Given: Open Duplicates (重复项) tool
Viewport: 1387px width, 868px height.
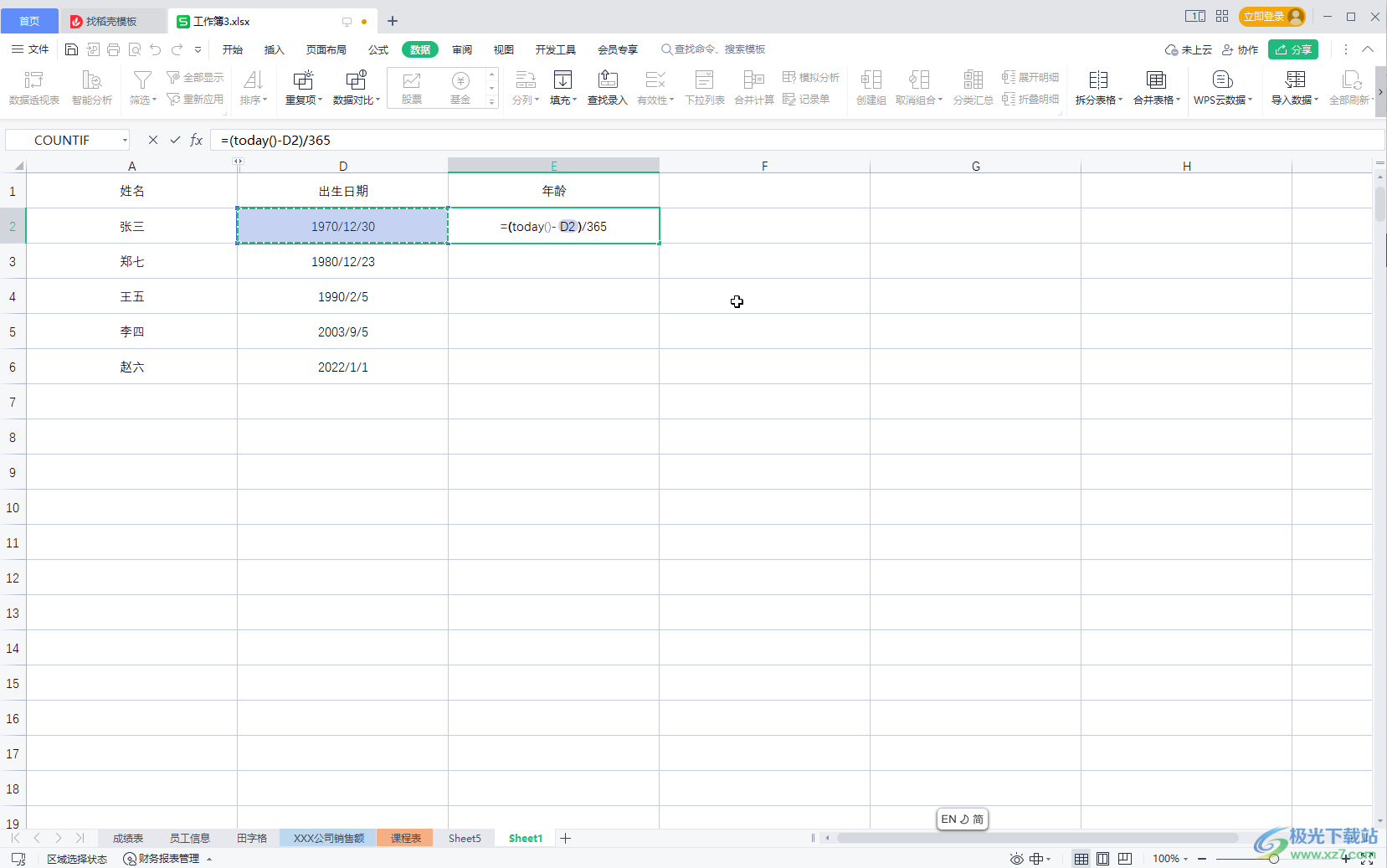Looking at the screenshot, I should (x=303, y=87).
